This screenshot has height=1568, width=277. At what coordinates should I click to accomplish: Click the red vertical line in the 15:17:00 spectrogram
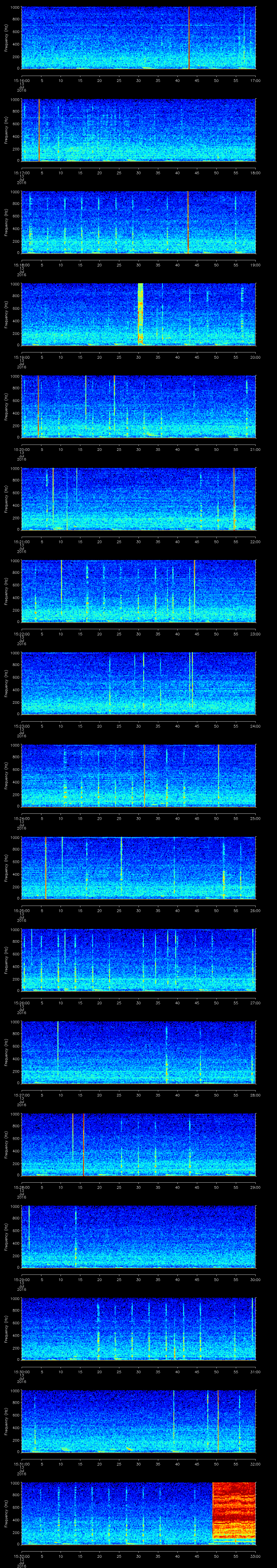[39, 130]
